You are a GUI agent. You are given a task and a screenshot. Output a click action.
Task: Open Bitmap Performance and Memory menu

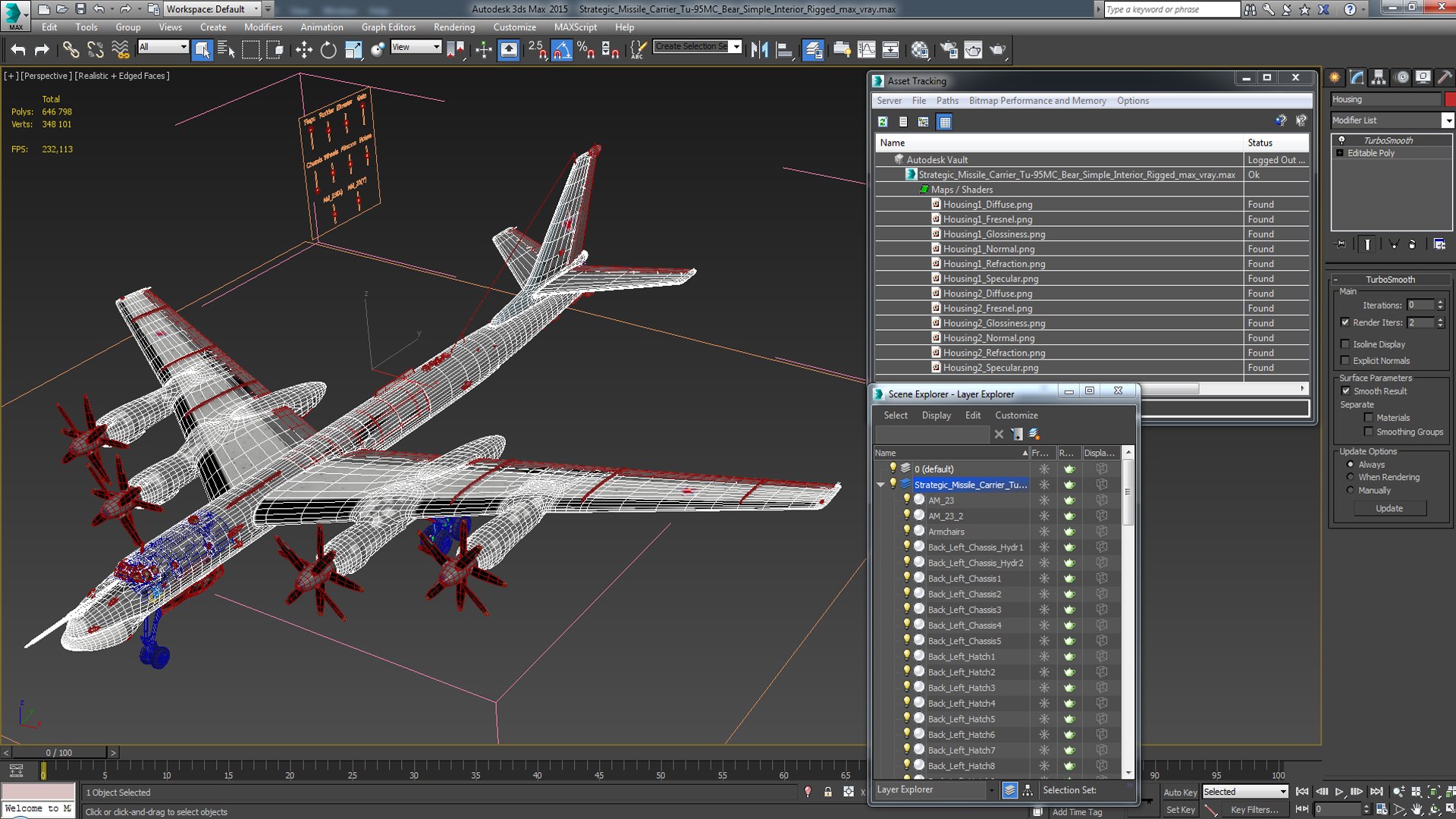coord(1037,101)
